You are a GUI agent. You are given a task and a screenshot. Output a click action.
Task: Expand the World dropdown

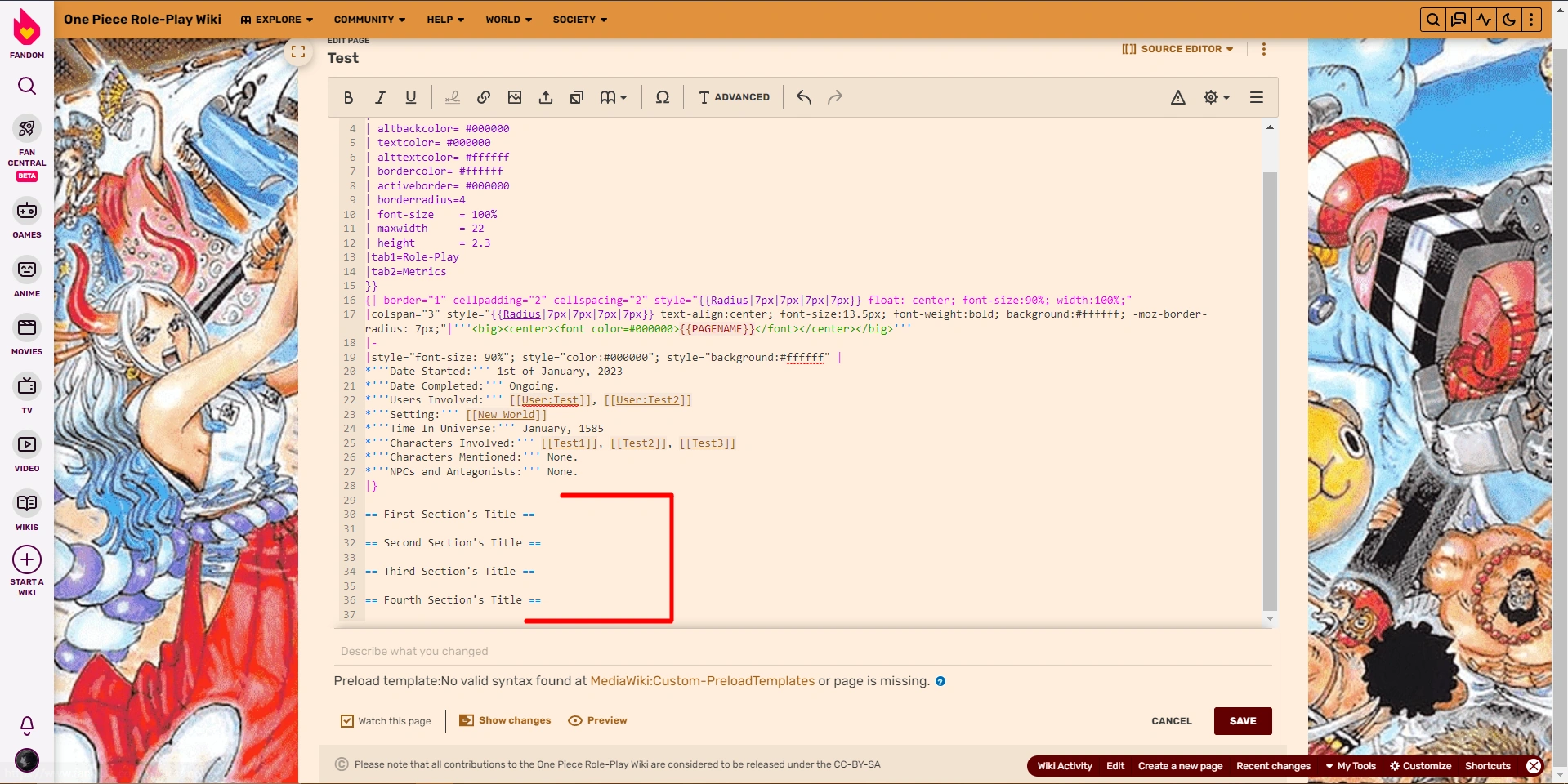508,20
